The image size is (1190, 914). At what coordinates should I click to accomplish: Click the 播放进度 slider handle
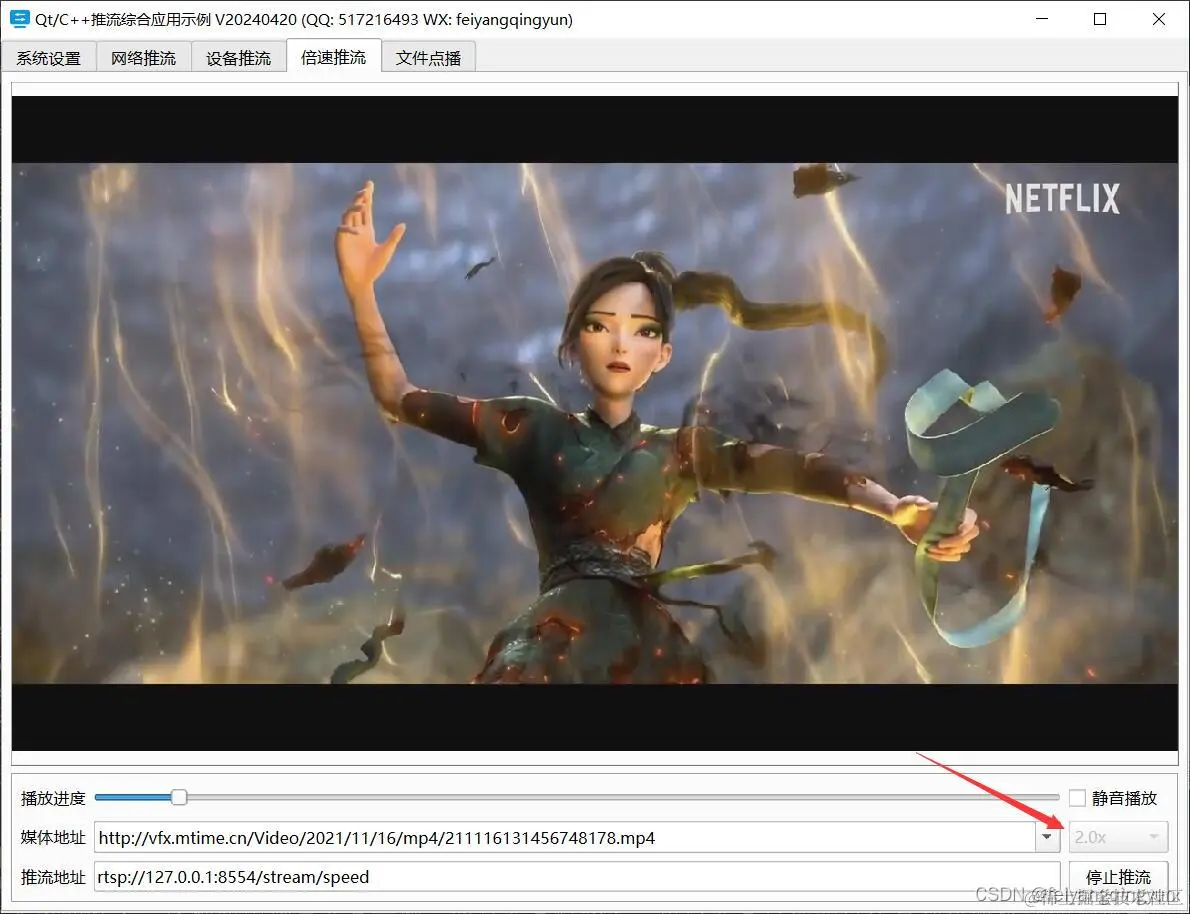[x=179, y=797]
